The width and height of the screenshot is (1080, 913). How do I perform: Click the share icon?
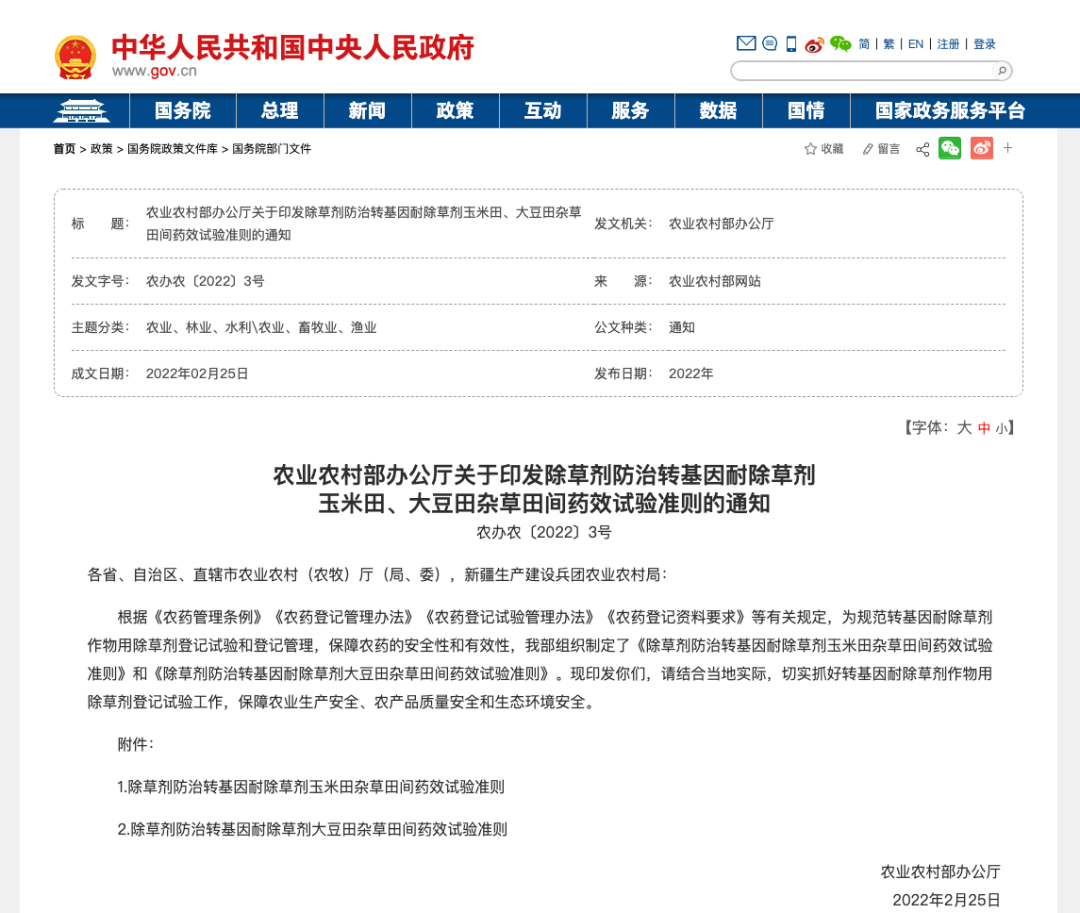(x=922, y=149)
